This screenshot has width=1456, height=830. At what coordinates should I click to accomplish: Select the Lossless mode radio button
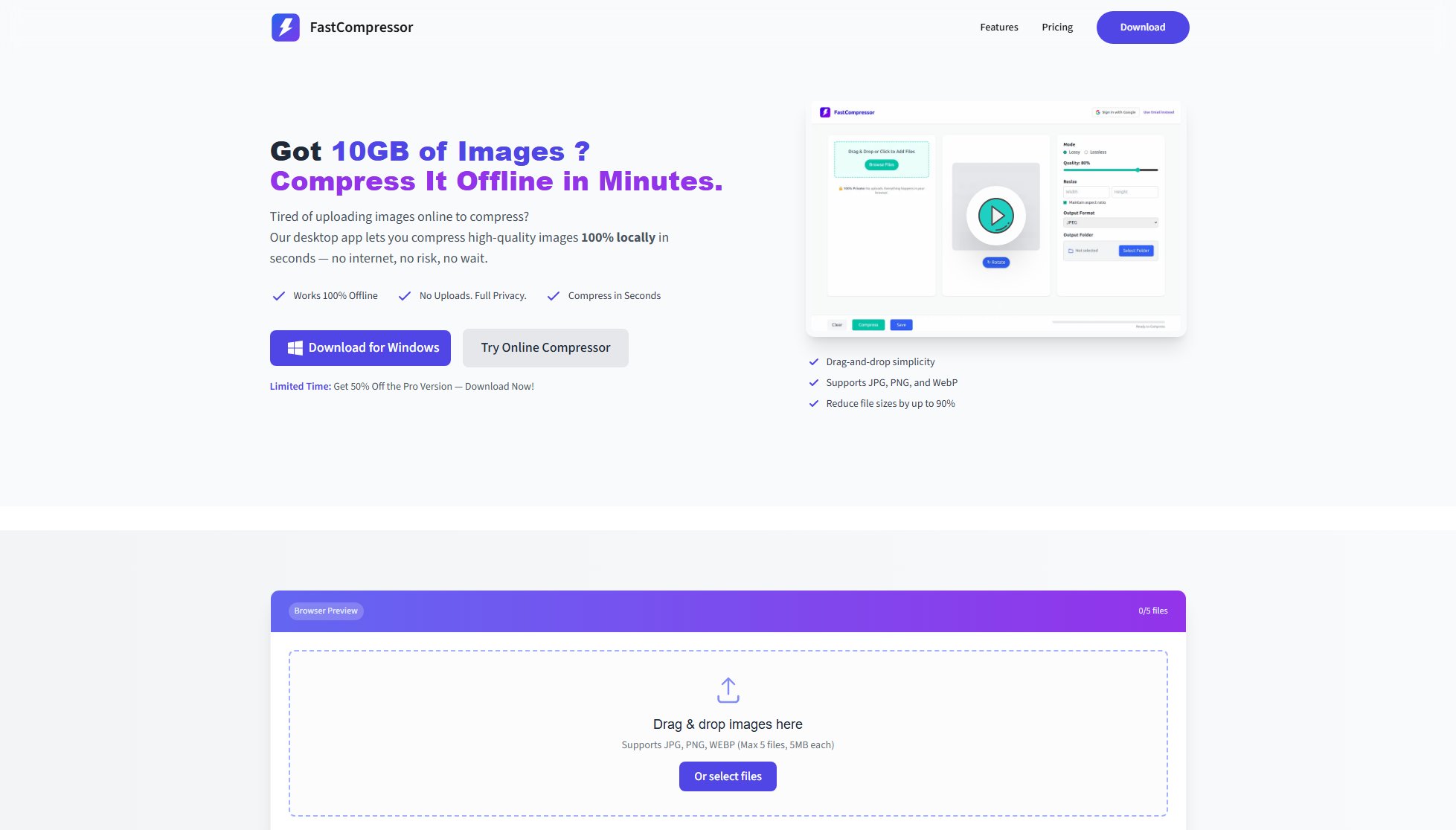[x=1086, y=152]
